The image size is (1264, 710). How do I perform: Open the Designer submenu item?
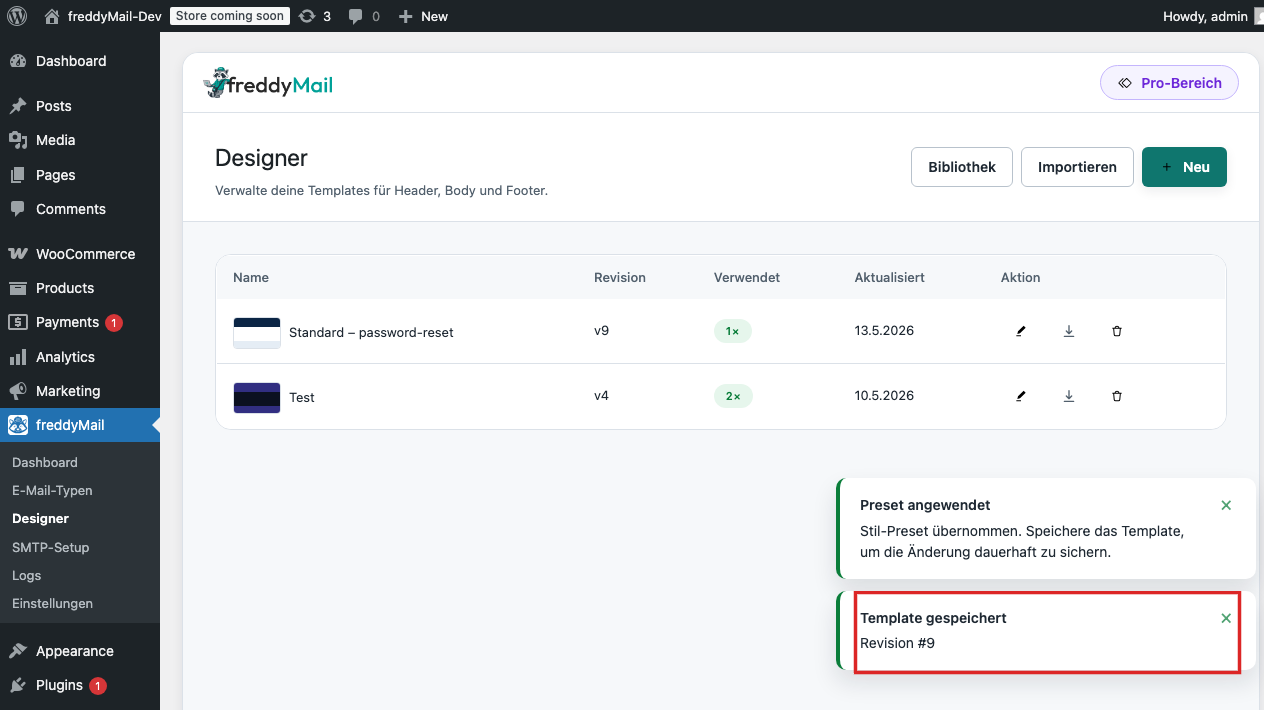pos(41,519)
